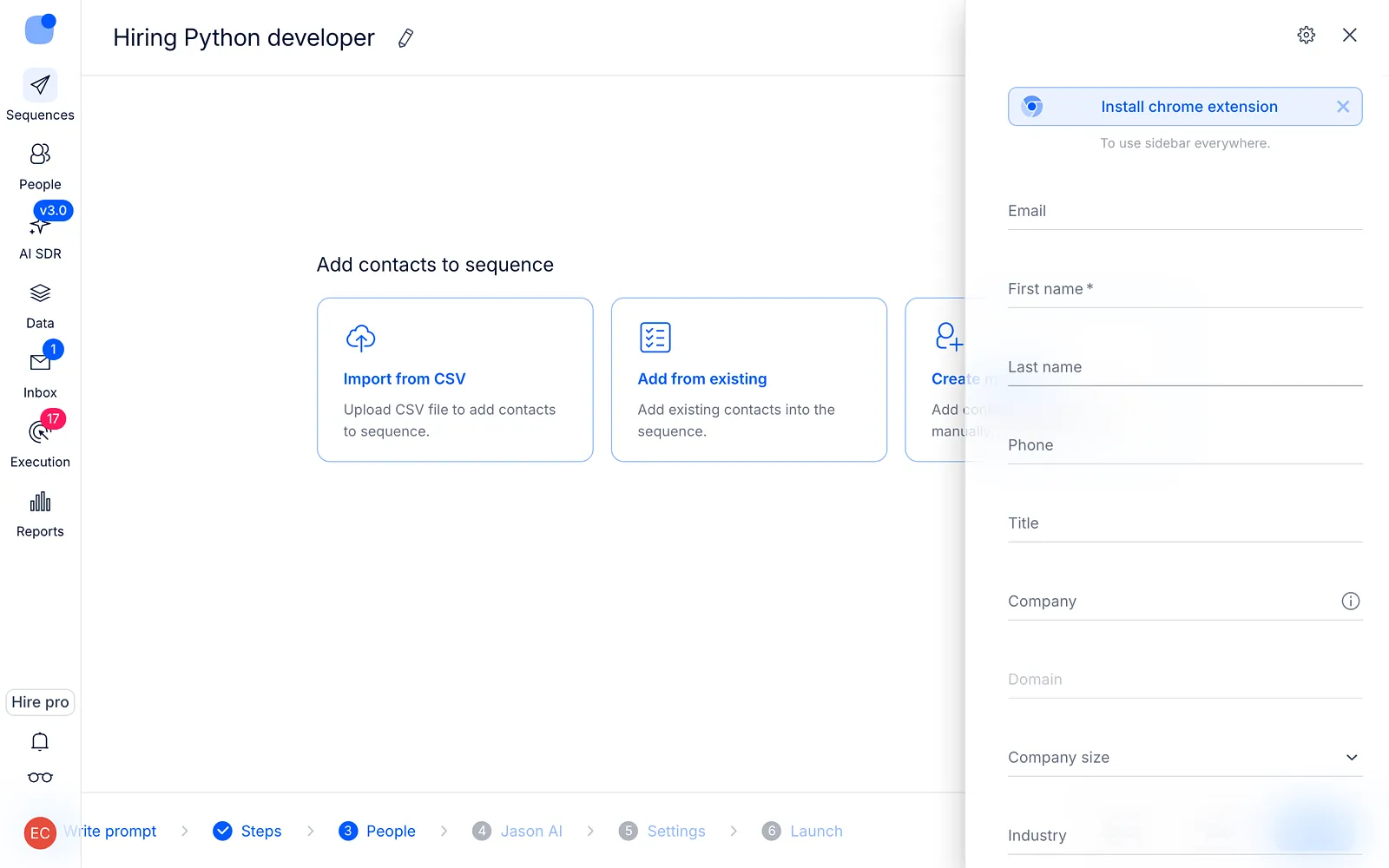The image size is (1389, 868).
Task: Click Install chrome extension button
Action: click(x=1185, y=107)
